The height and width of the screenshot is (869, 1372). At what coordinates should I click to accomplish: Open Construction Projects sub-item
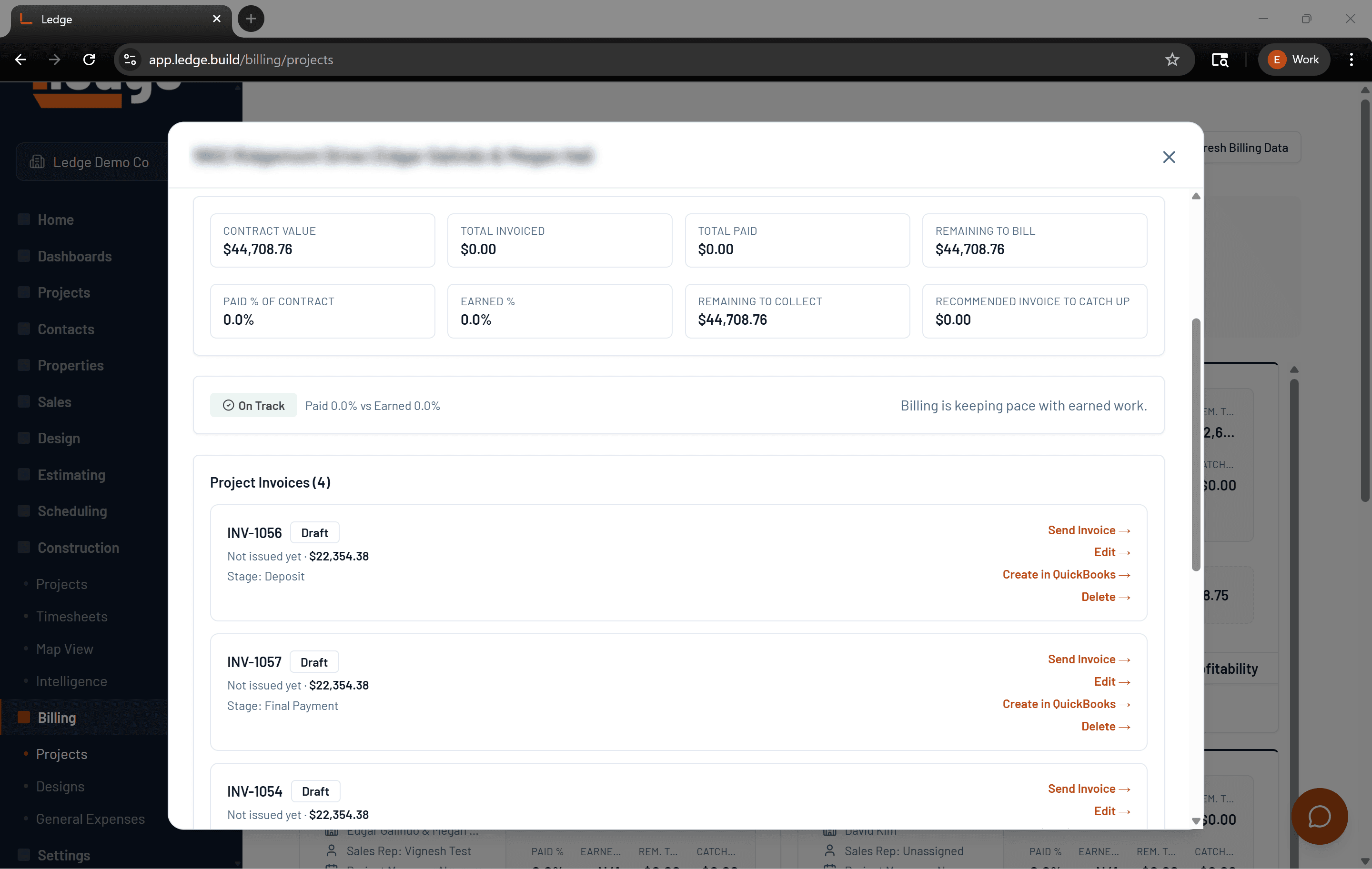click(x=61, y=584)
